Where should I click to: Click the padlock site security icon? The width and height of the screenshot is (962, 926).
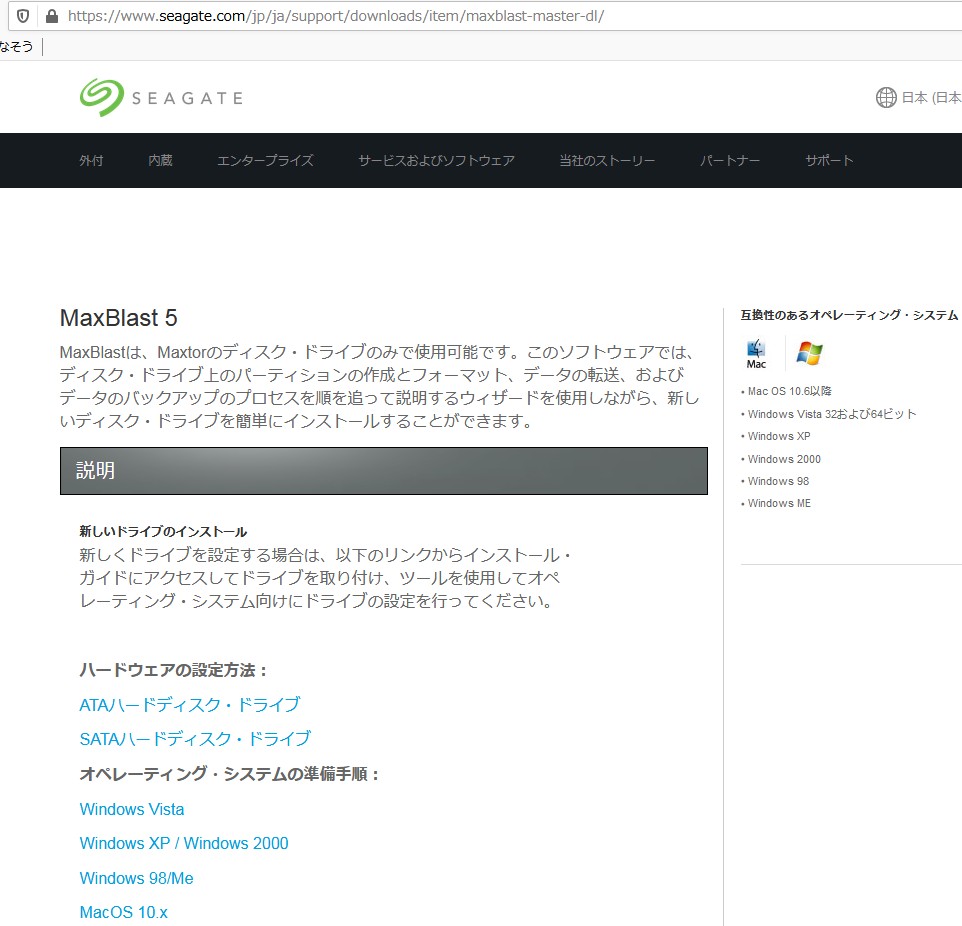point(52,15)
